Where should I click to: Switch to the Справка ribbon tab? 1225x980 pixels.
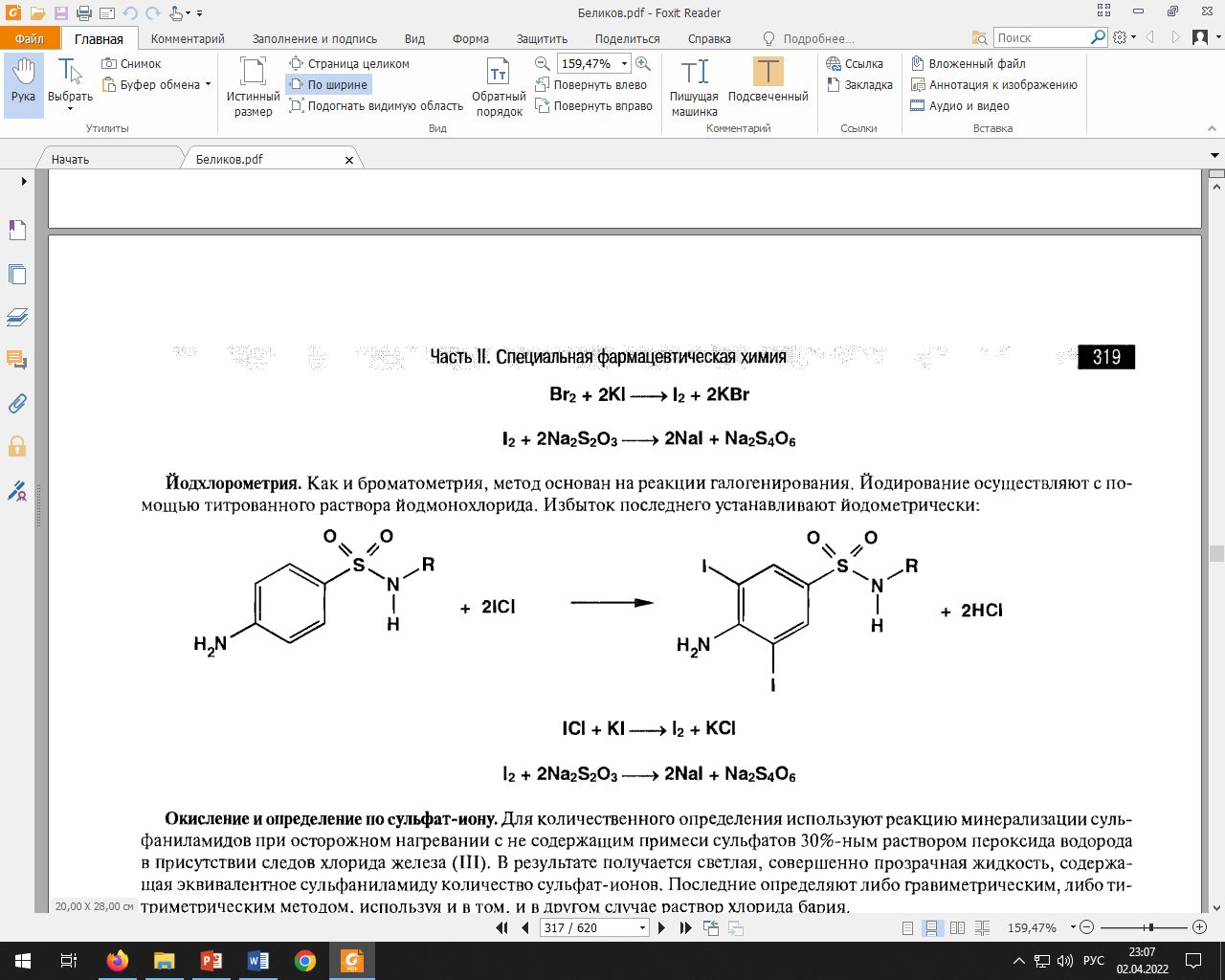pyautogui.click(x=709, y=38)
